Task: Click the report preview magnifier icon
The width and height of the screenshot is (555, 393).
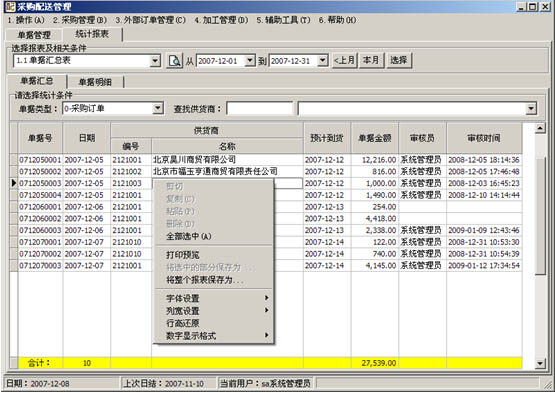Action: 174,61
